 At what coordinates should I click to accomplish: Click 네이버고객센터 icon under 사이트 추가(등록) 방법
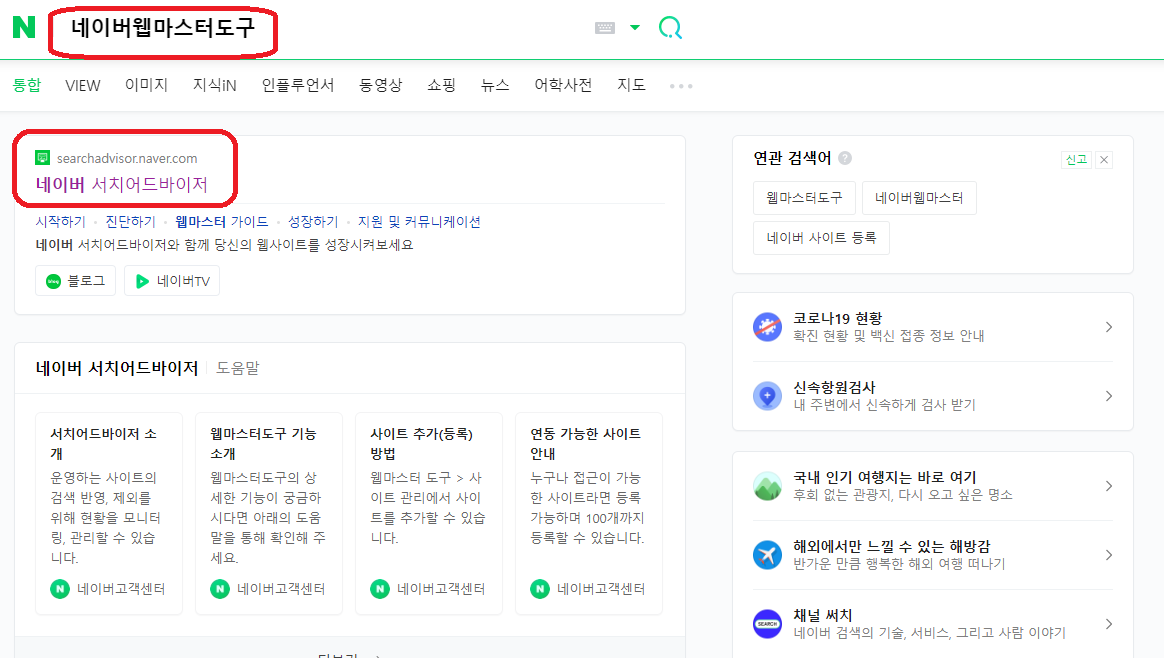[380, 589]
